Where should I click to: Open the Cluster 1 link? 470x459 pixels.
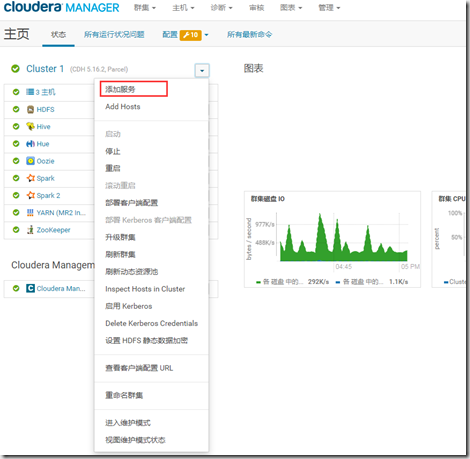tap(45, 69)
